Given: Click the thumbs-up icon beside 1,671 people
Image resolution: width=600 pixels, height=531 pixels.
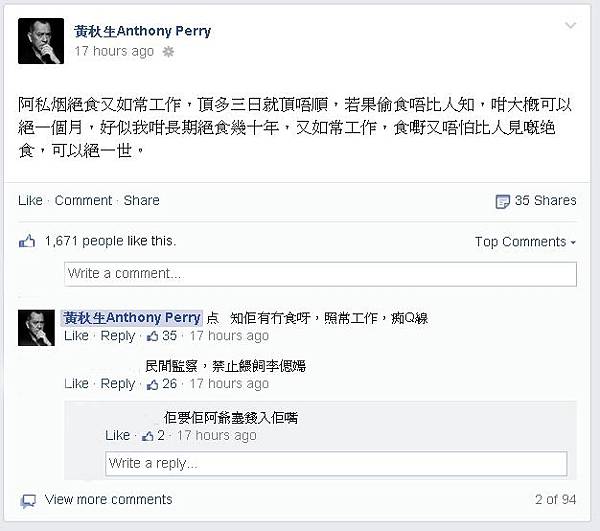Looking at the screenshot, I should click(x=27, y=241).
